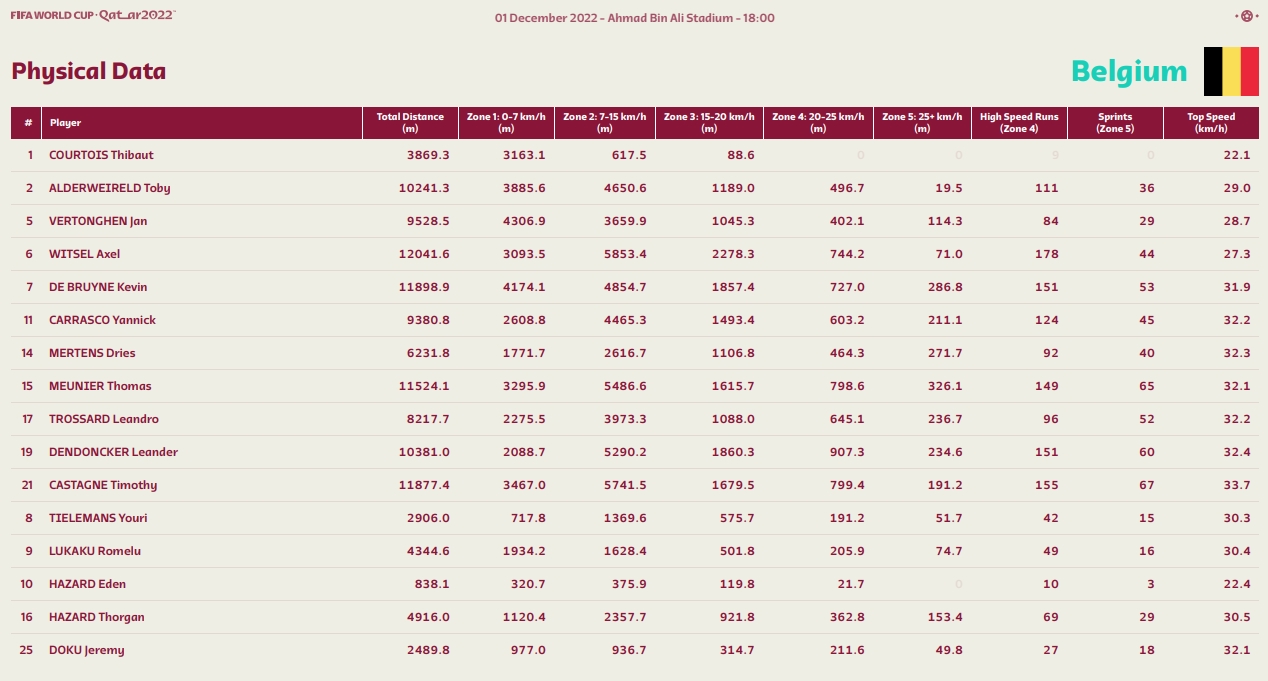Click the Zone 4: 20-25 km/h column header
This screenshot has height=681, width=1268.
coord(818,123)
